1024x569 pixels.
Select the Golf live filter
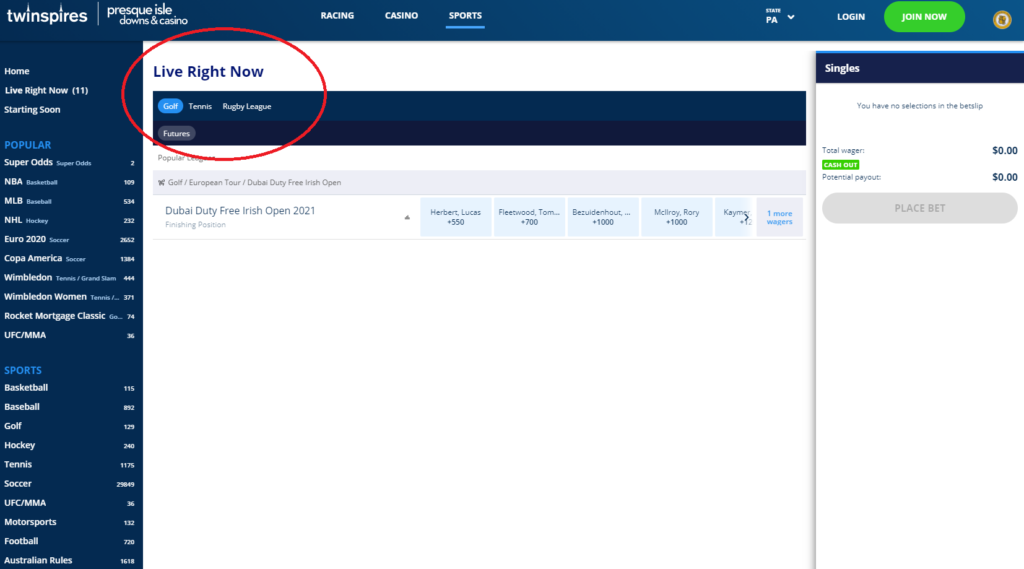click(x=170, y=106)
